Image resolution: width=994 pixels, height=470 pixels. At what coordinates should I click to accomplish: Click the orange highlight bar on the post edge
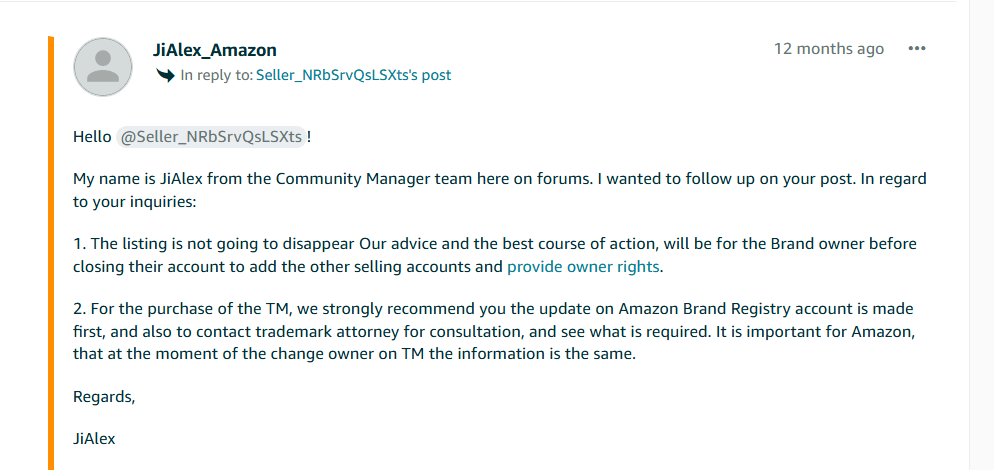click(x=51, y=253)
